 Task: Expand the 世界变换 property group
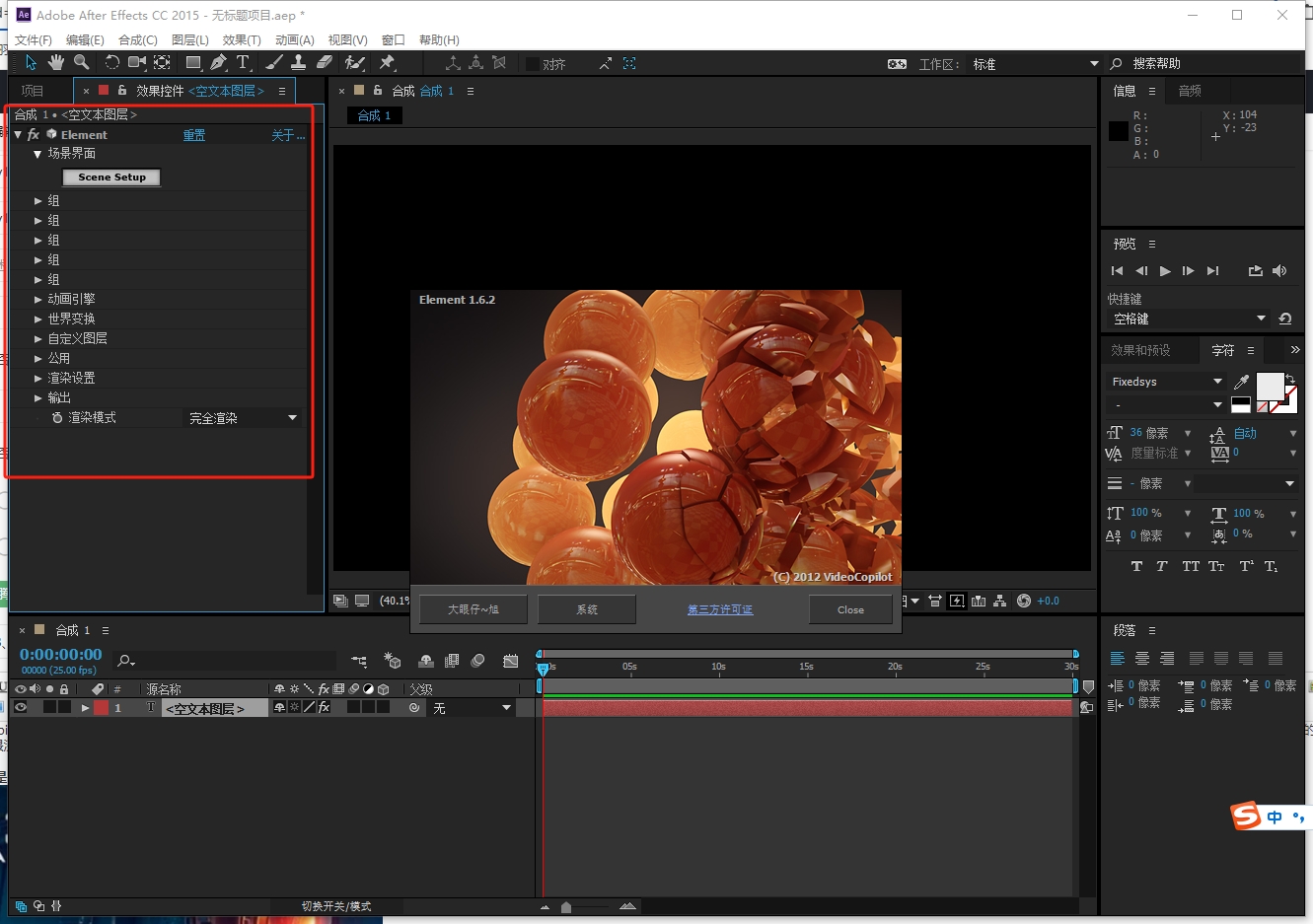(38, 319)
